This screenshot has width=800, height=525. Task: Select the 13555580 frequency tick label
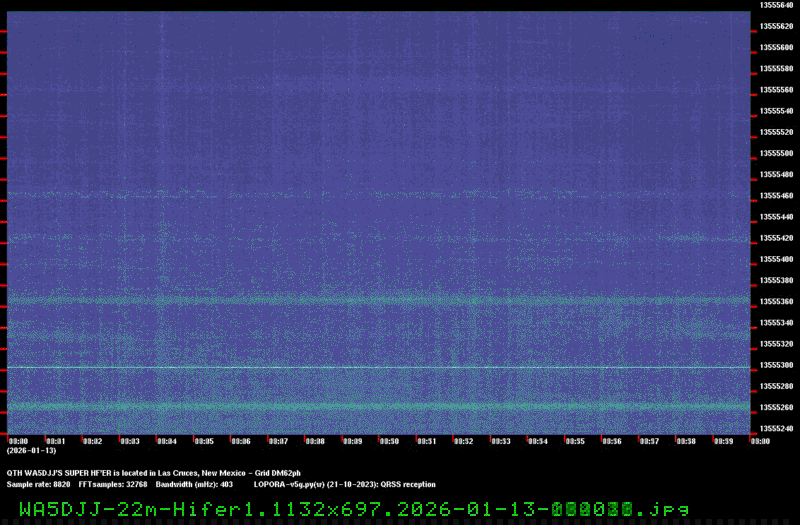click(776, 69)
